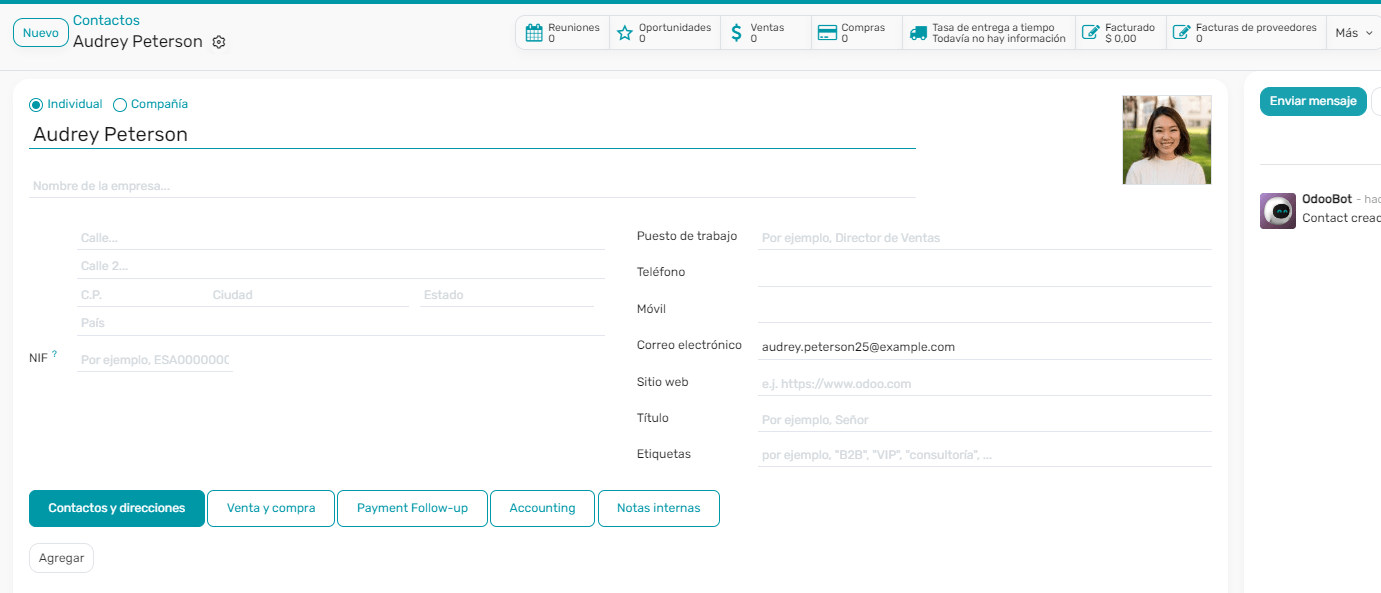1381x593 pixels.
Task: Open the Payment Follow-up tab
Action: 412,508
